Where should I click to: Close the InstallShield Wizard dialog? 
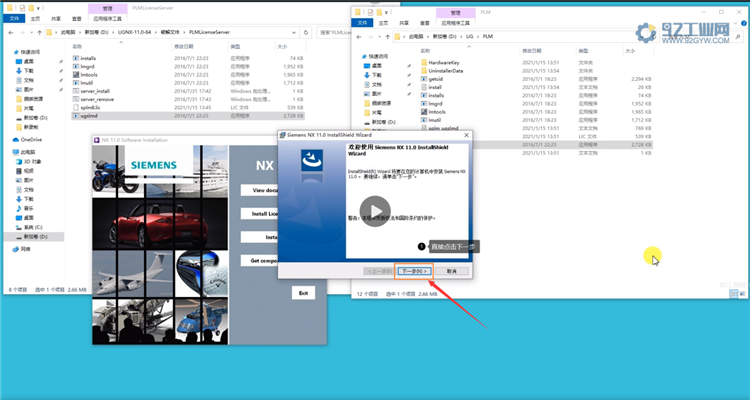coord(466,135)
